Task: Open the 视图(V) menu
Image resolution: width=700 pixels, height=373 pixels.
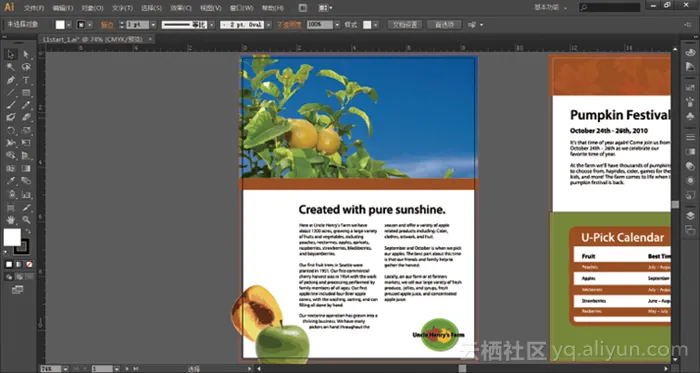Action: tap(211, 8)
